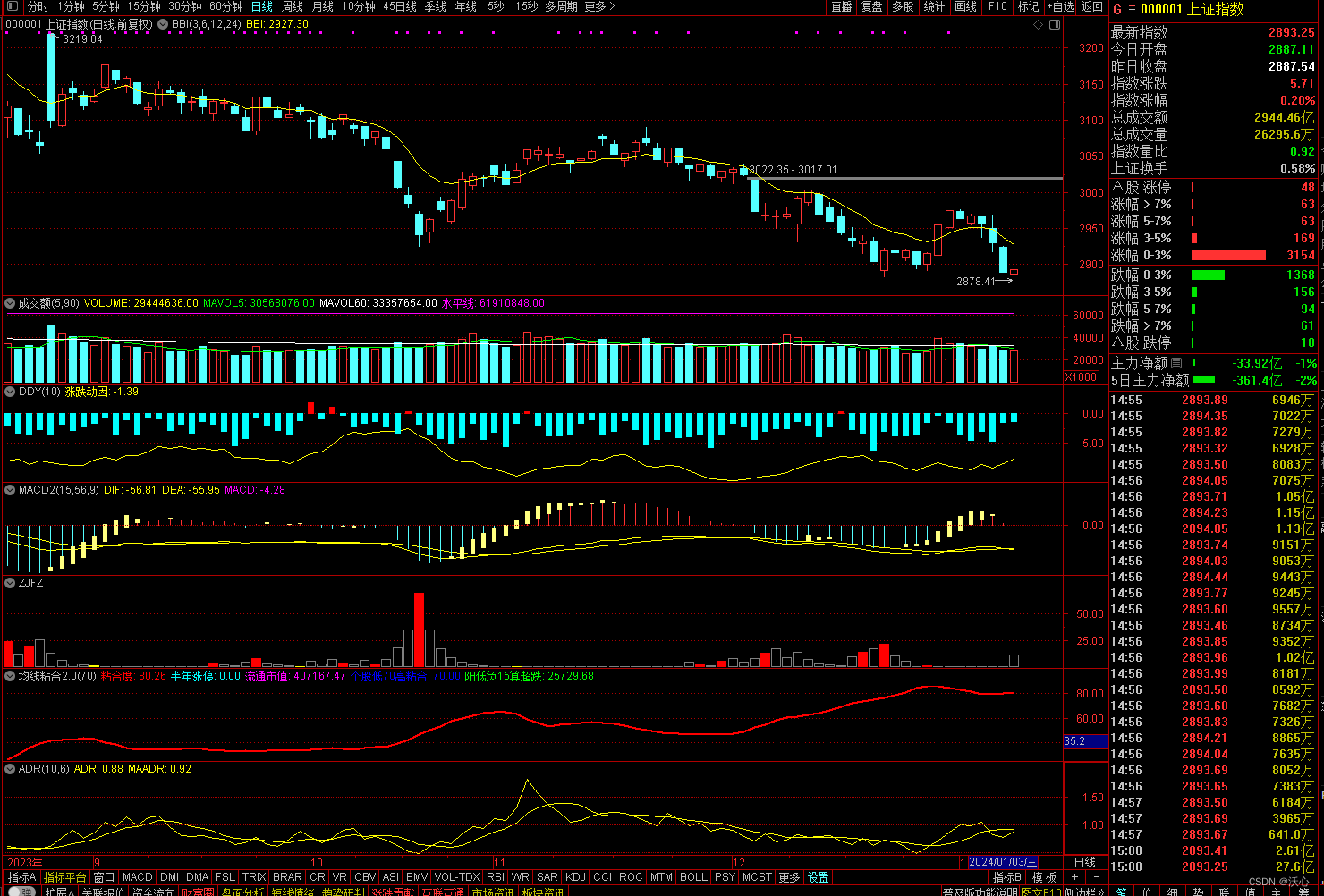Image resolution: width=1324 pixels, height=896 pixels.
Task: Click the 2024/01/03/三 date marker
Action: (x=1003, y=862)
